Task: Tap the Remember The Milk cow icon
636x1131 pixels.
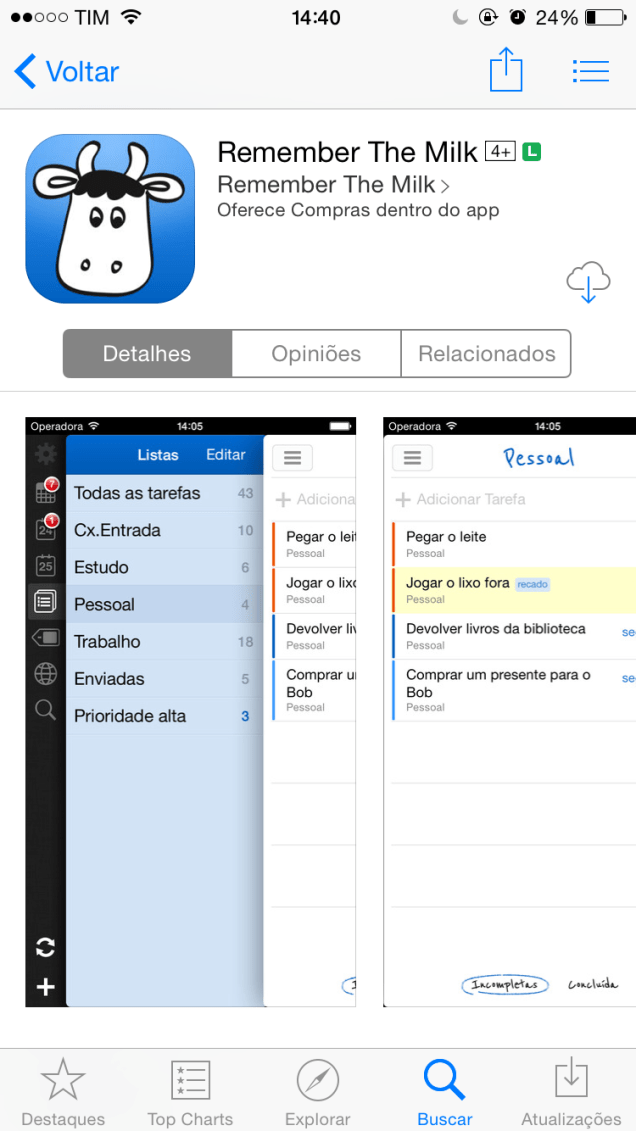Action: click(110, 219)
